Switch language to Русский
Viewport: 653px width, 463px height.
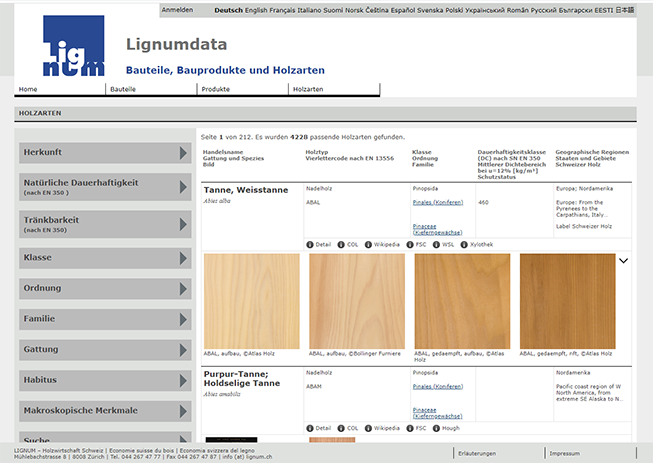click(544, 10)
